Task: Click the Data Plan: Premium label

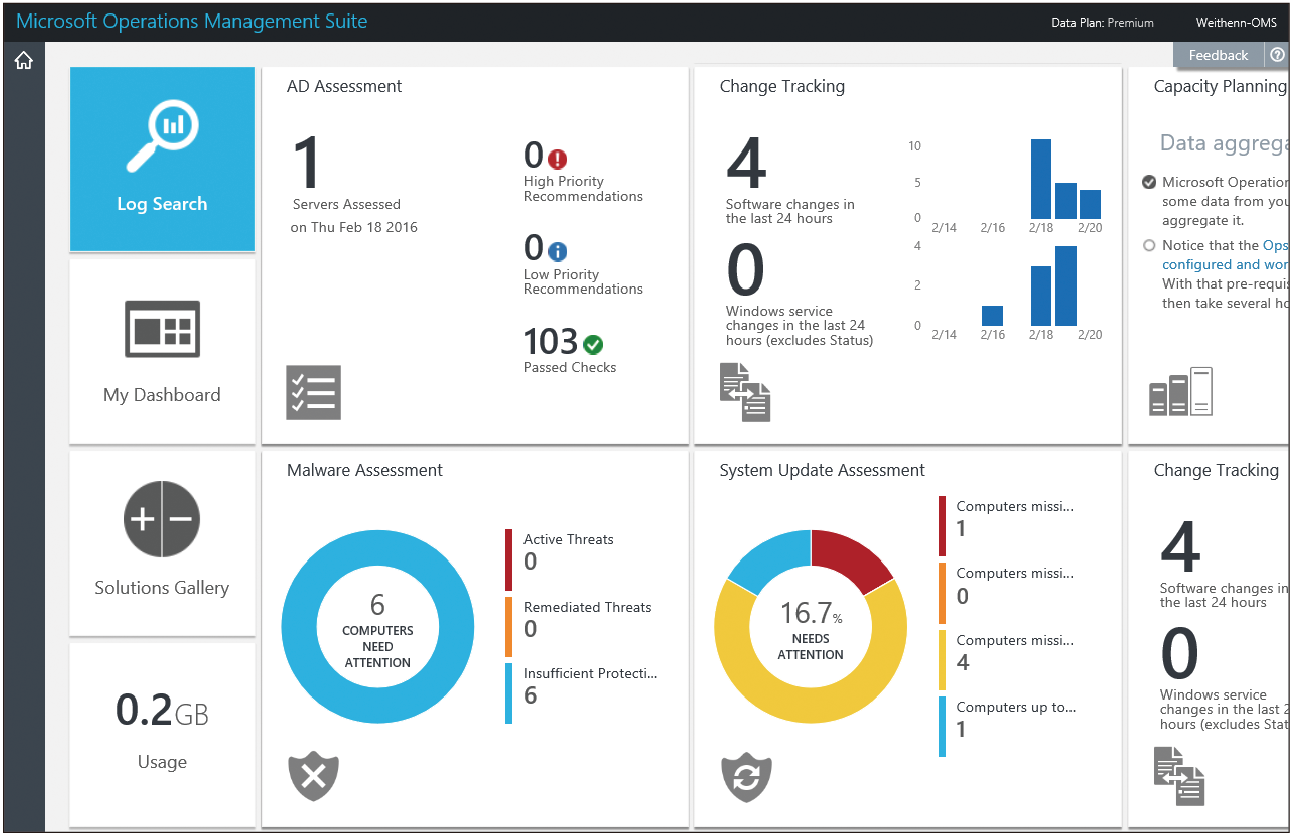Action: 1102,23
